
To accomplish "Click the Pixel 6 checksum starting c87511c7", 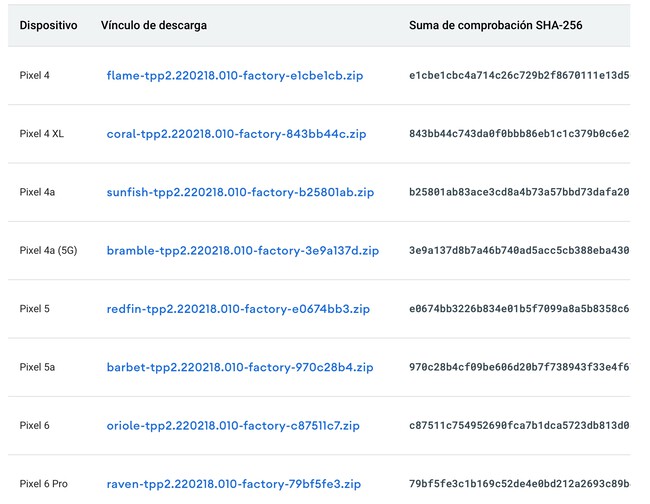I will [519, 426].
